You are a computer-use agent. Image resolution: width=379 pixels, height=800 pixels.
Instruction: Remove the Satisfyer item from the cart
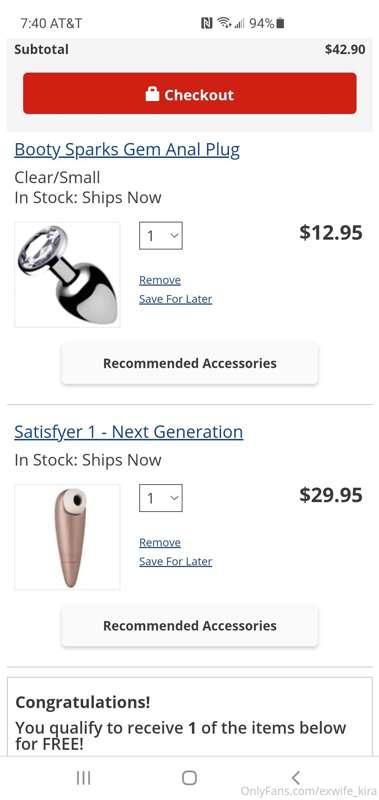(160, 542)
